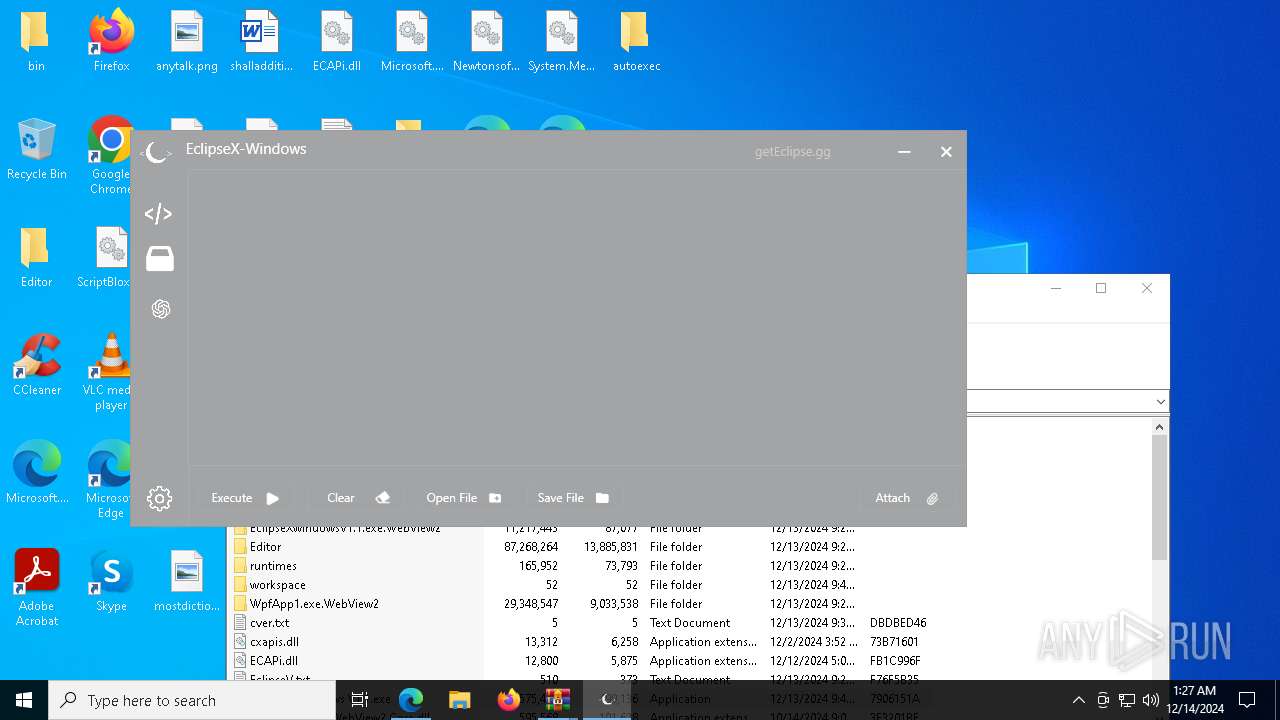Close the EclipseX window

pyautogui.click(x=946, y=152)
